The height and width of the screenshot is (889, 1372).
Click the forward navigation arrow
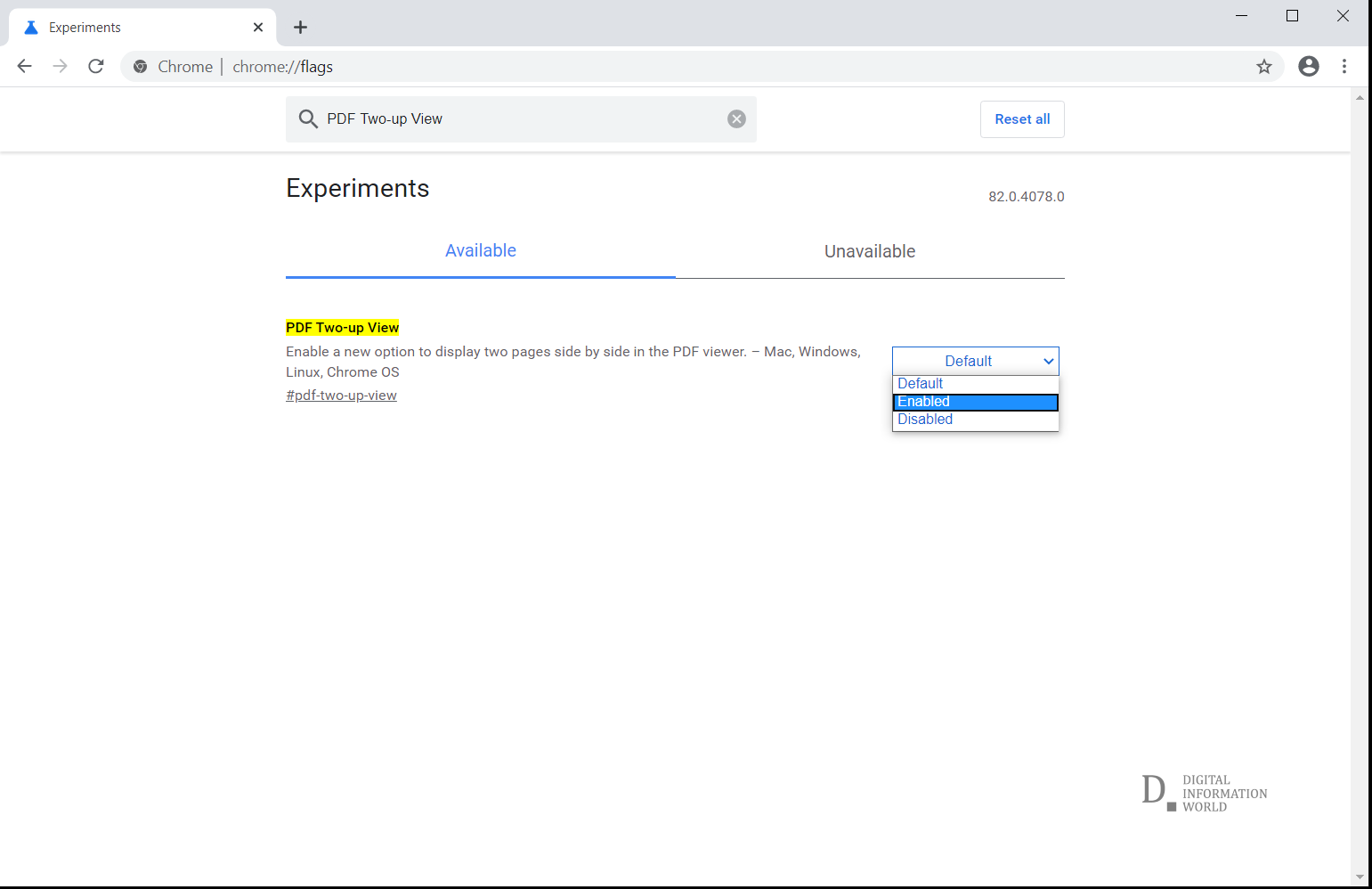coord(60,66)
